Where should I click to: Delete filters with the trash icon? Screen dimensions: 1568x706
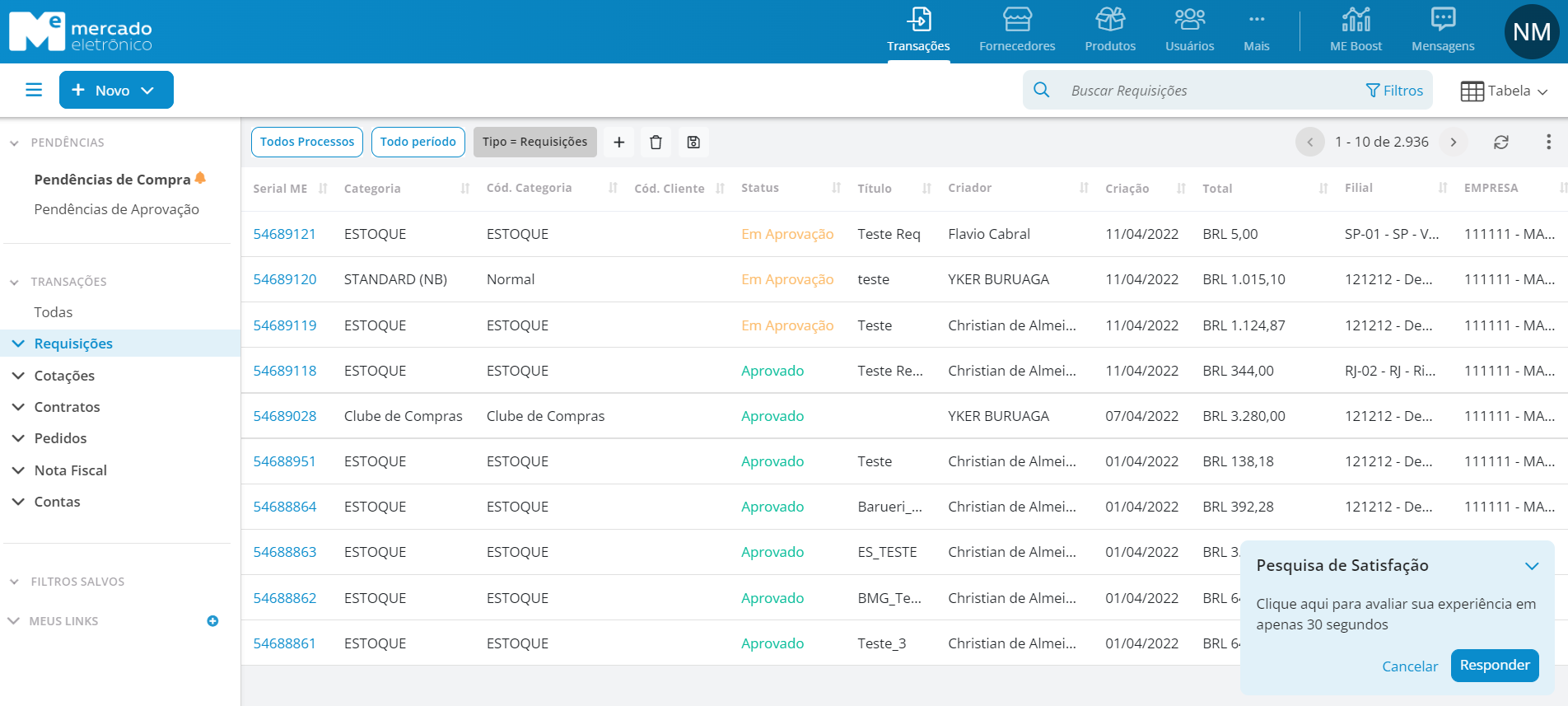(x=656, y=143)
